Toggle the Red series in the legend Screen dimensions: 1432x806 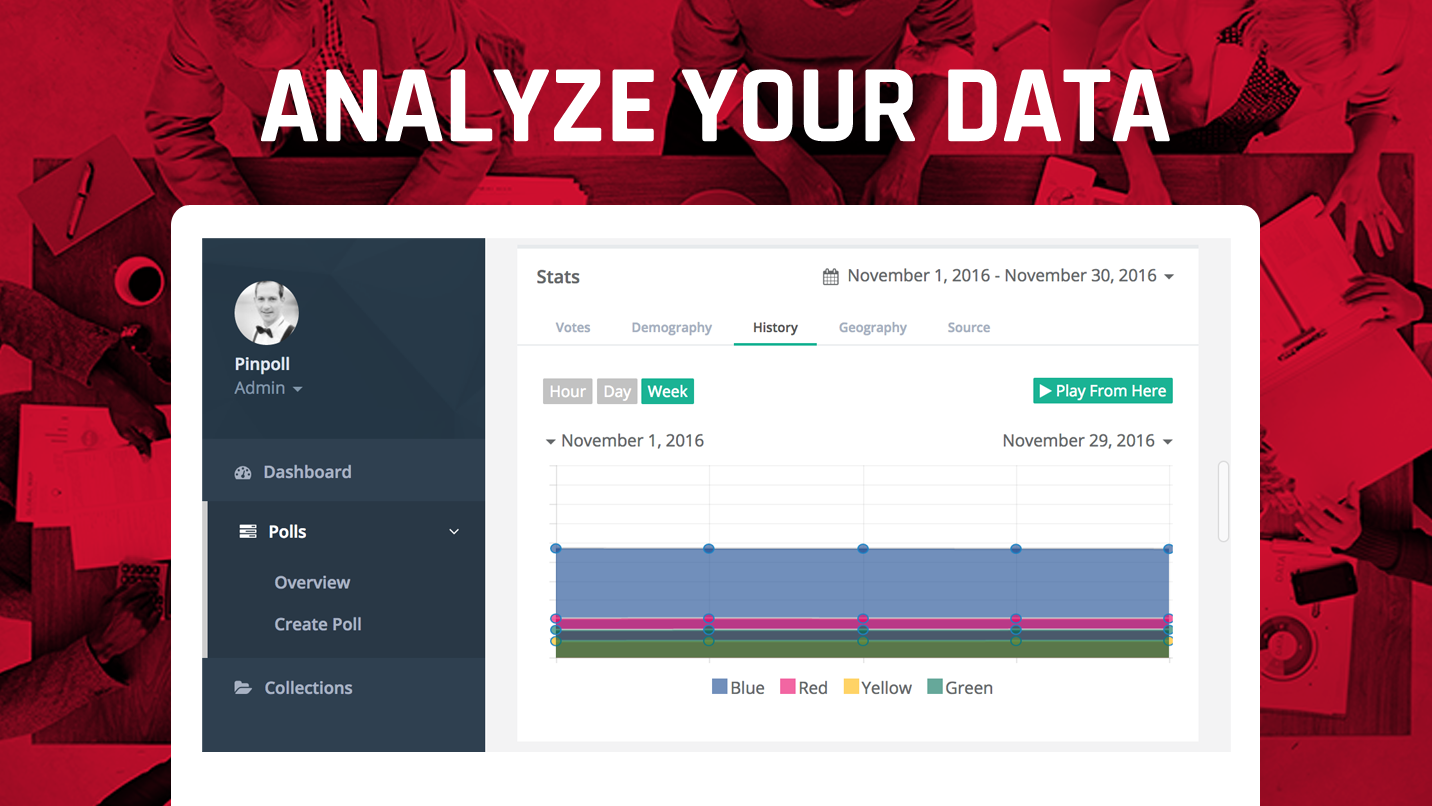[x=804, y=688]
